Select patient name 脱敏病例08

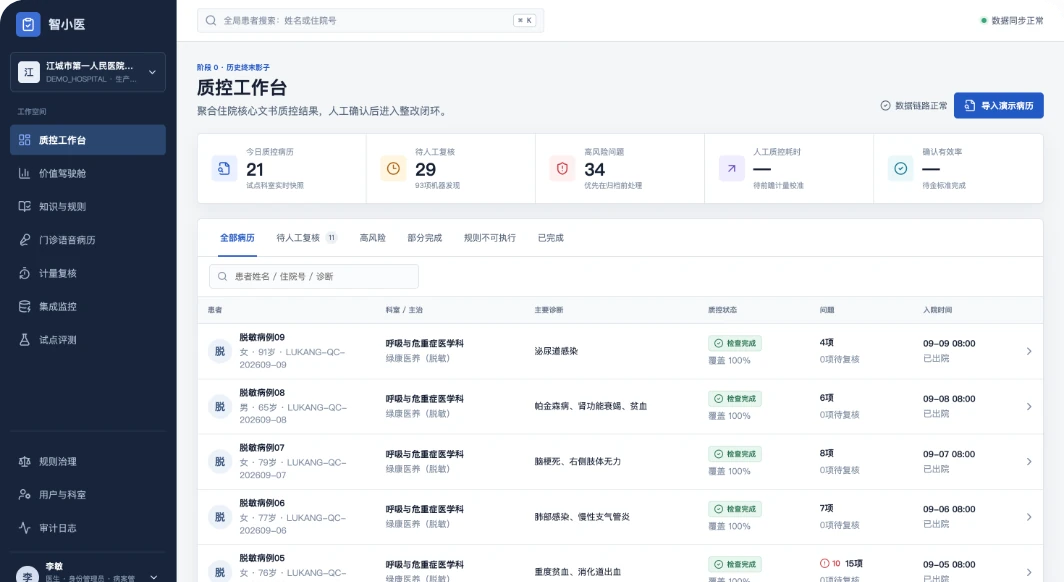[x=262, y=392]
